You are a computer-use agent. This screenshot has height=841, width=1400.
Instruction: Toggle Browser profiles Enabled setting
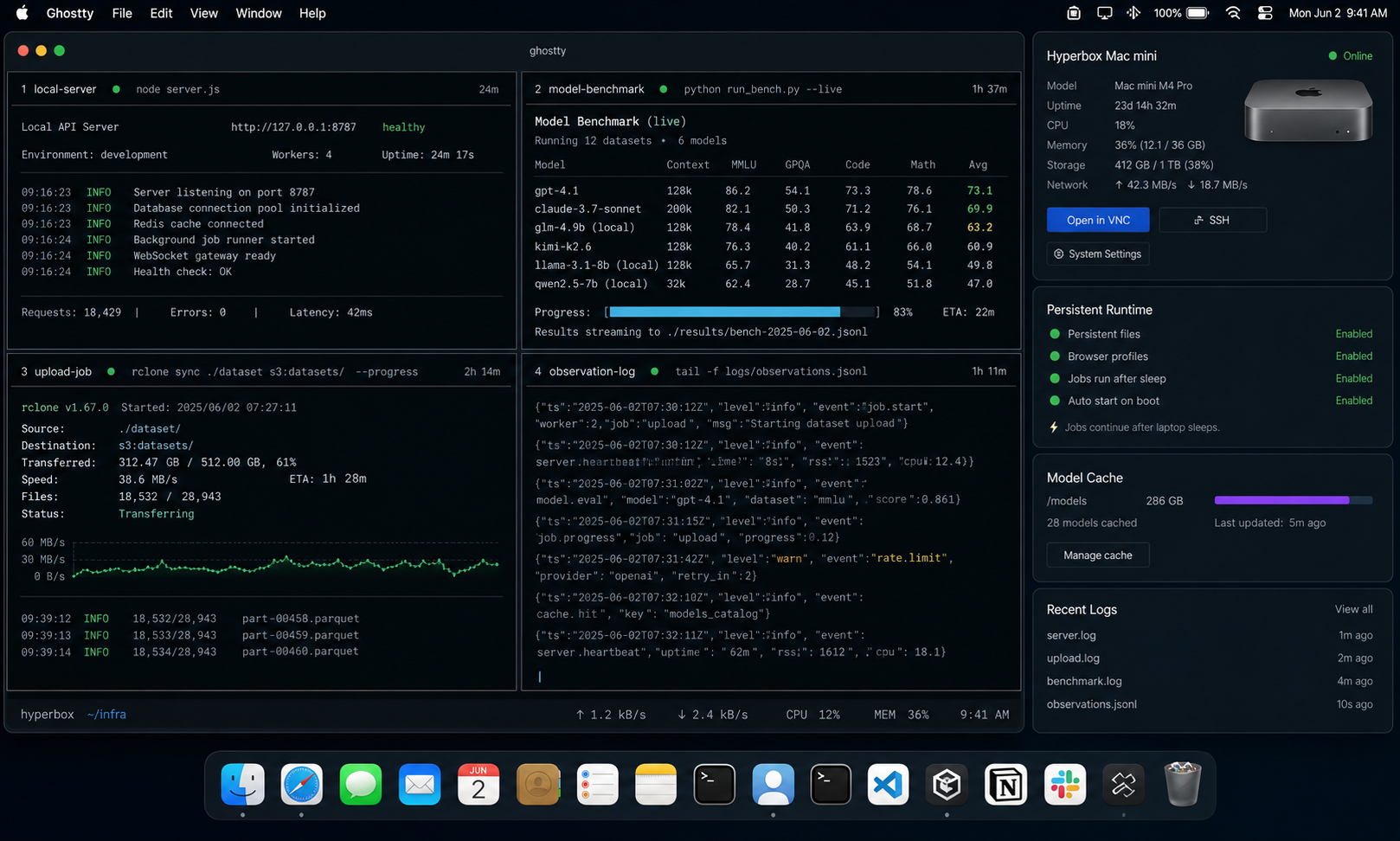point(1353,356)
